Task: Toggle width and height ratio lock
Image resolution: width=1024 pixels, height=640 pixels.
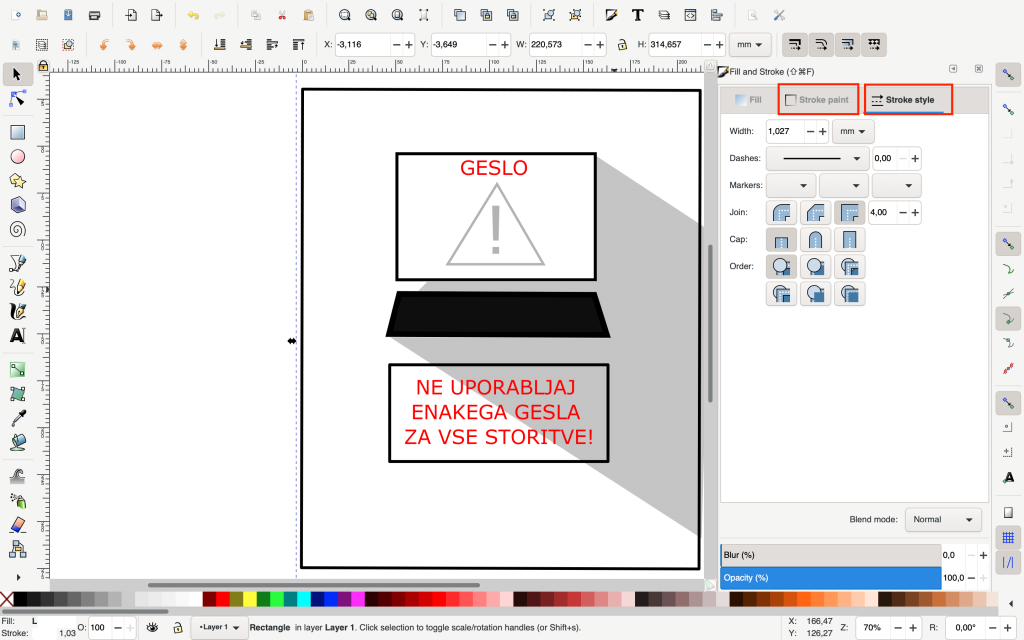Action: click(622, 44)
